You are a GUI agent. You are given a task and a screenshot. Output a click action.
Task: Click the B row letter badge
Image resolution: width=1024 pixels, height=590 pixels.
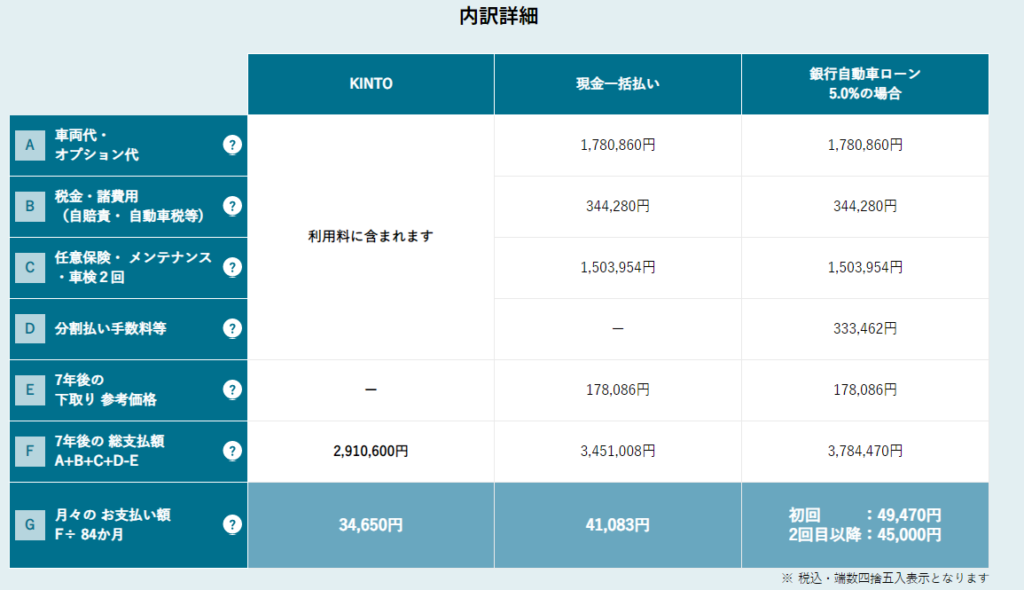click(x=30, y=206)
